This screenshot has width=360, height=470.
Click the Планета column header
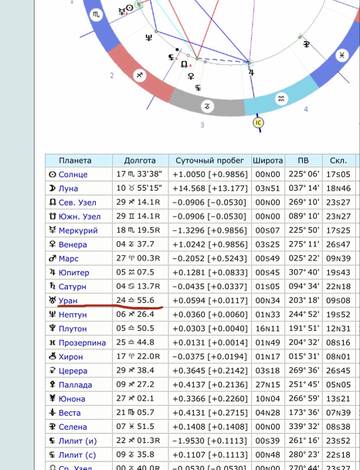click(x=75, y=160)
